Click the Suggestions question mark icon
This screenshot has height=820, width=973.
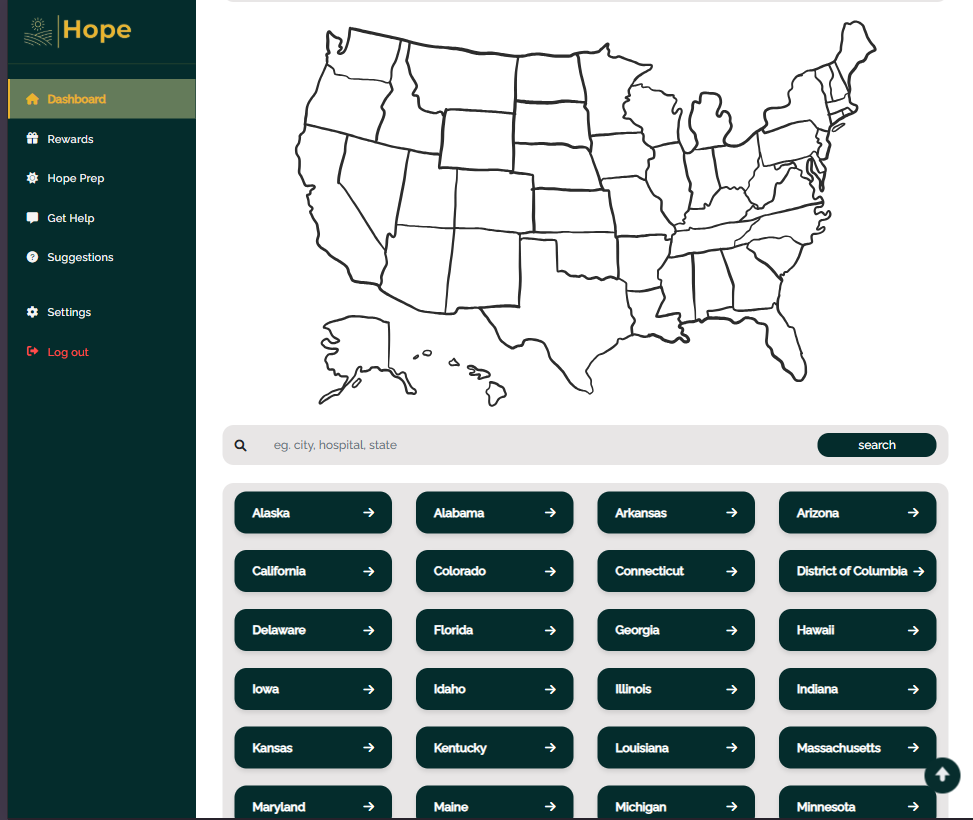point(32,257)
